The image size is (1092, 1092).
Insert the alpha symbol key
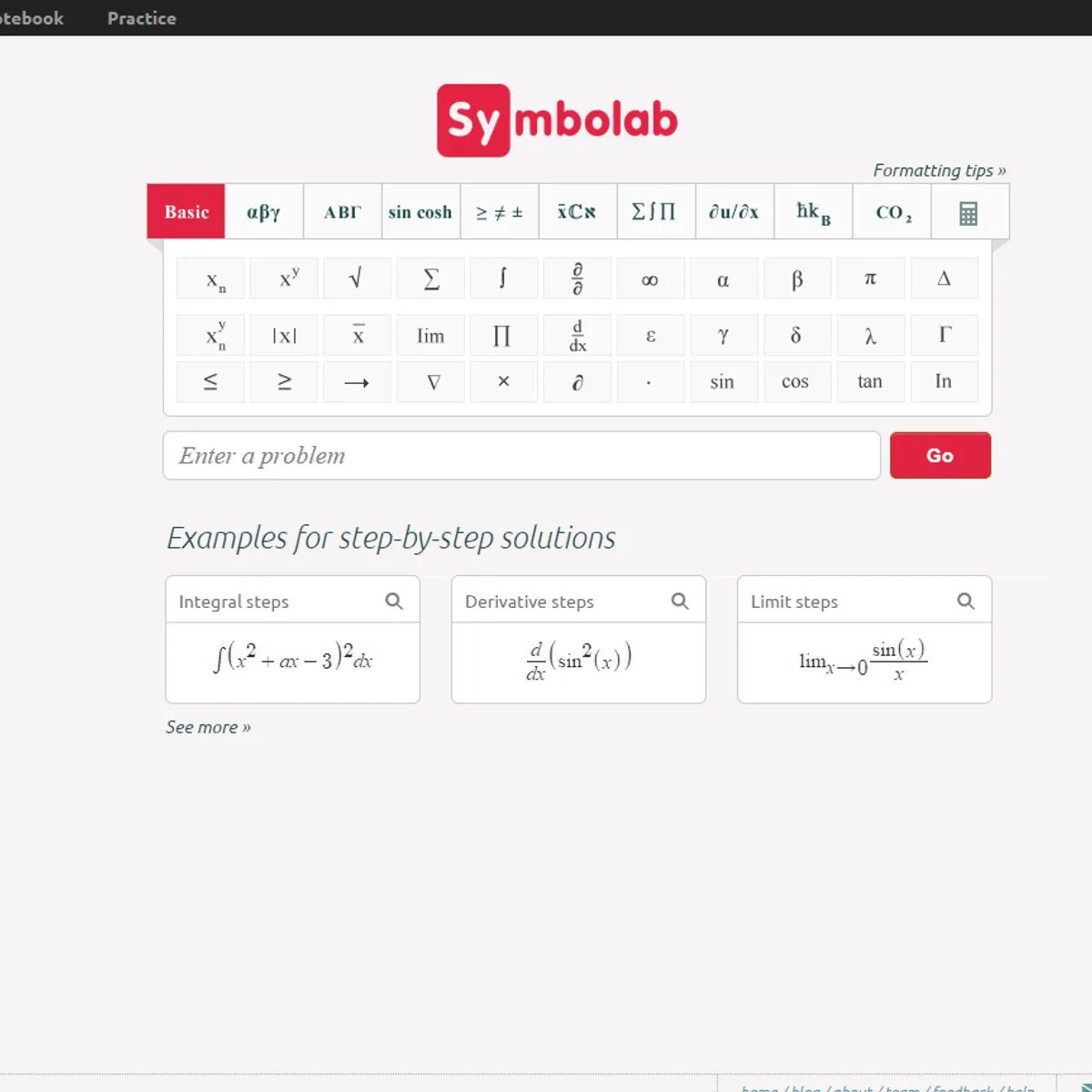pos(723,278)
